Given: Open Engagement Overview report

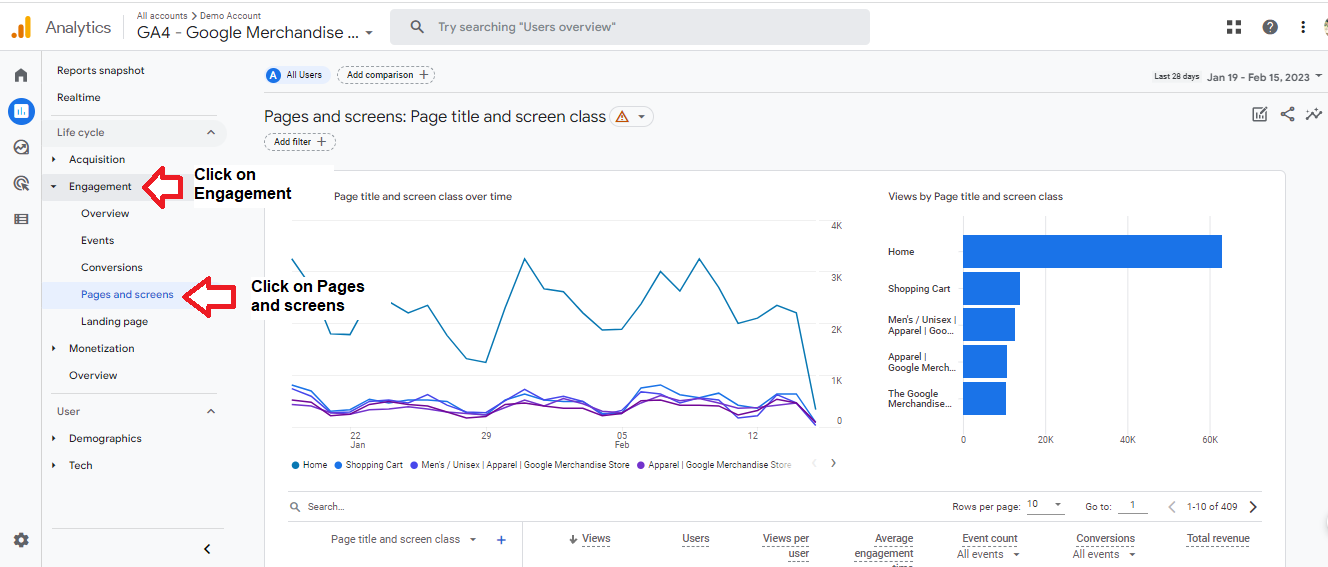Looking at the screenshot, I should point(105,213).
